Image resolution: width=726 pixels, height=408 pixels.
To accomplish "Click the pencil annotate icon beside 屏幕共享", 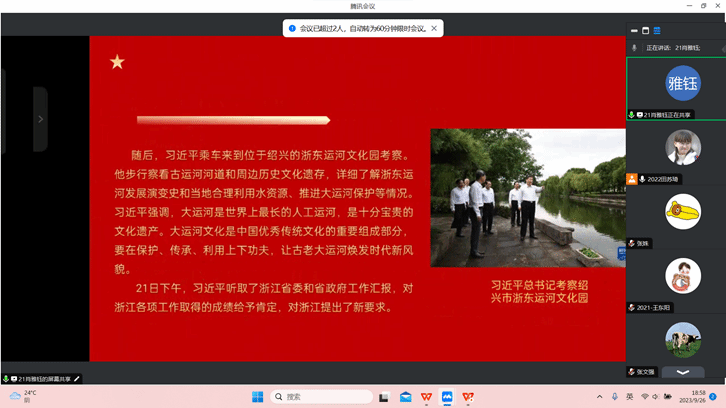I will (77, 379).
